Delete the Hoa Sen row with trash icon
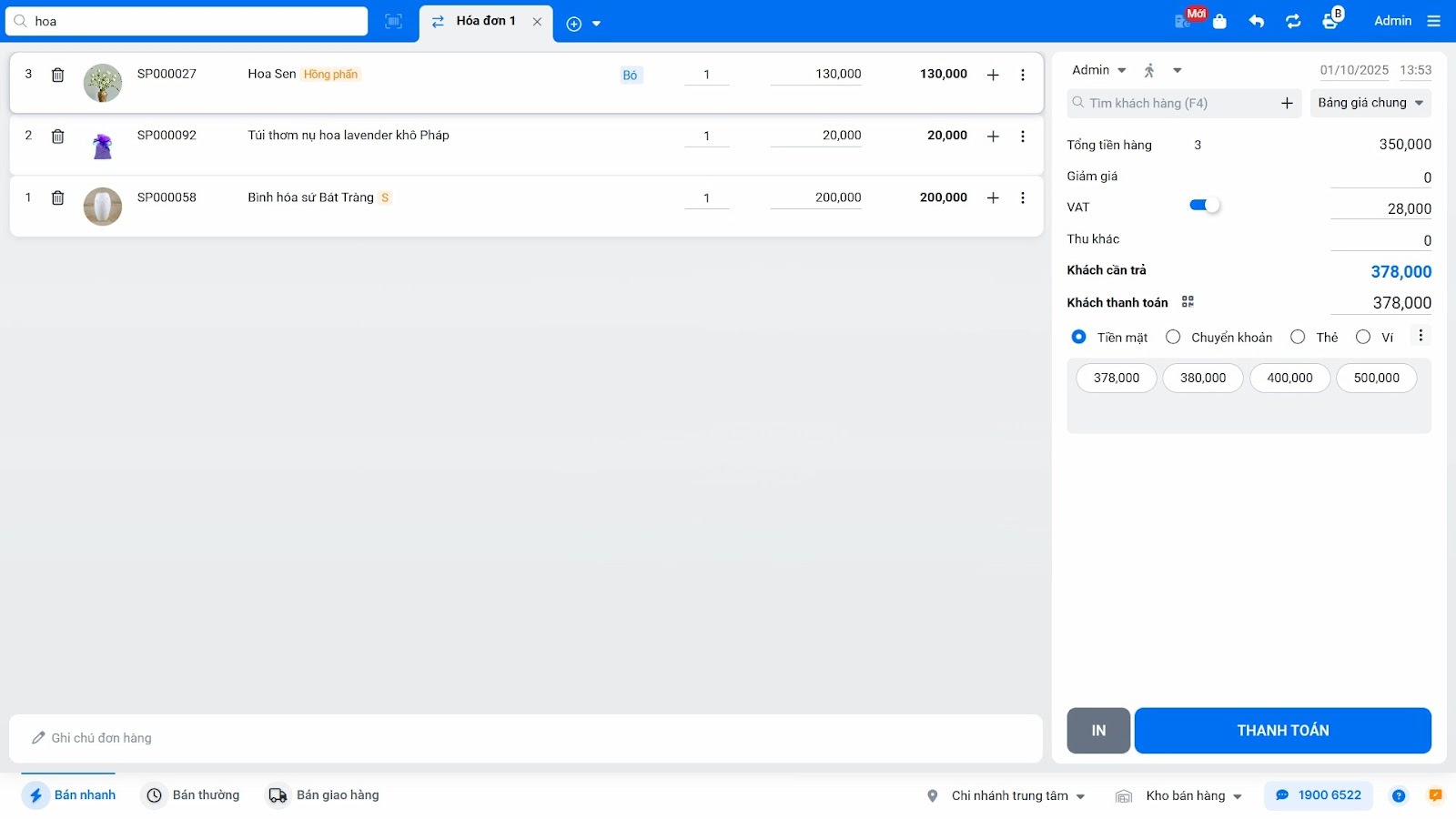 57,75
